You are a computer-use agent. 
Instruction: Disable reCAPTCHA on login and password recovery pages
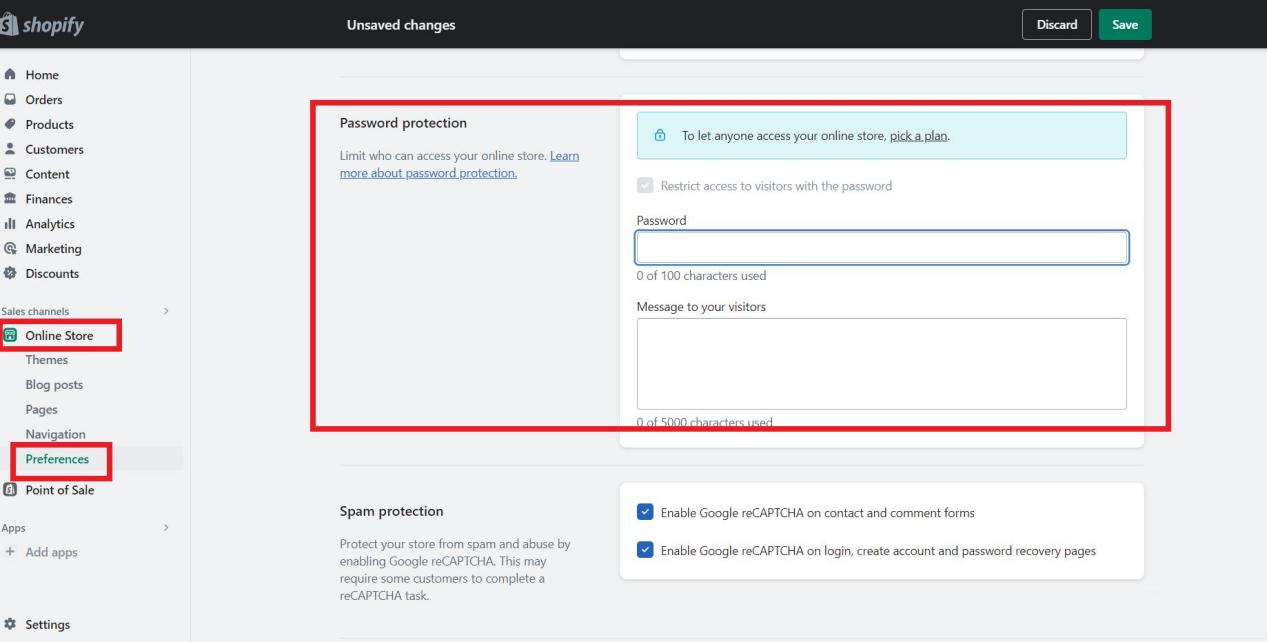click(645, 550)
